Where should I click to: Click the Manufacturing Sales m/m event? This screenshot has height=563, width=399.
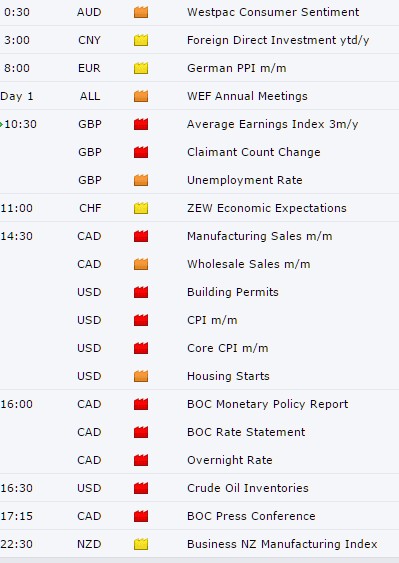259,236
